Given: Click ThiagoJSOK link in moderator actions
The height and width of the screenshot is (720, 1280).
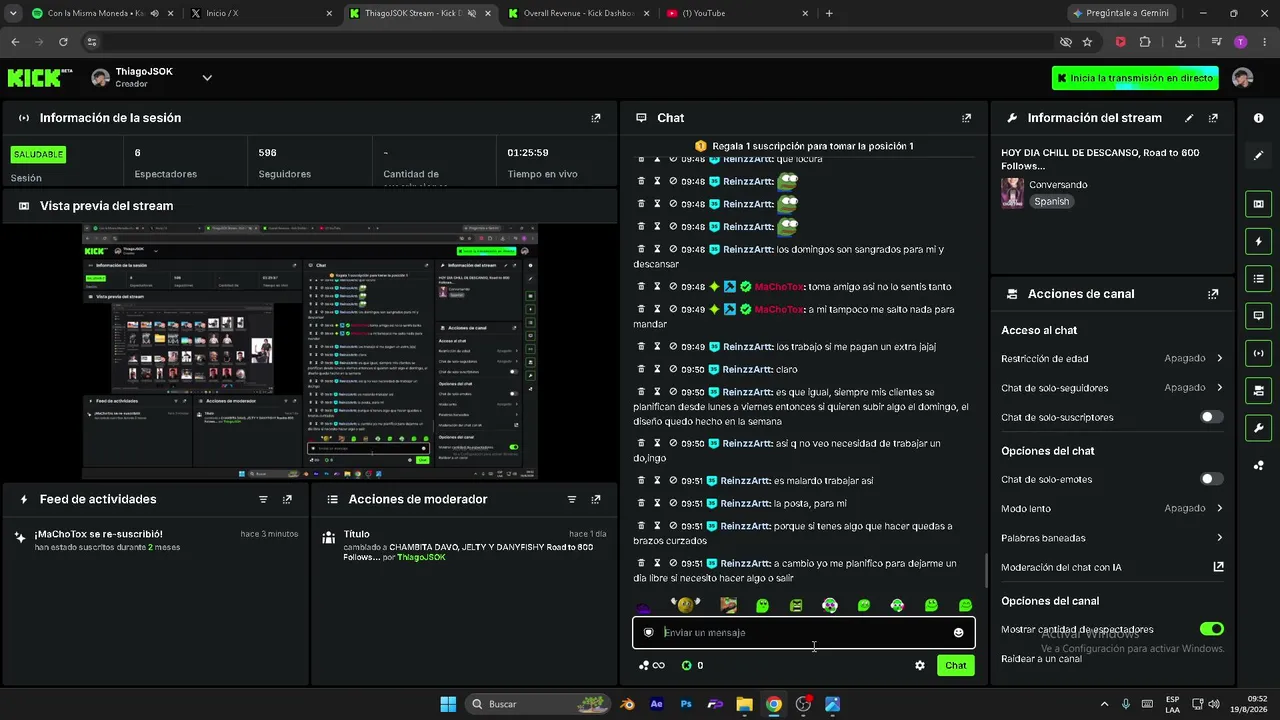Looking at the screenshot, I should pos(421,558).
